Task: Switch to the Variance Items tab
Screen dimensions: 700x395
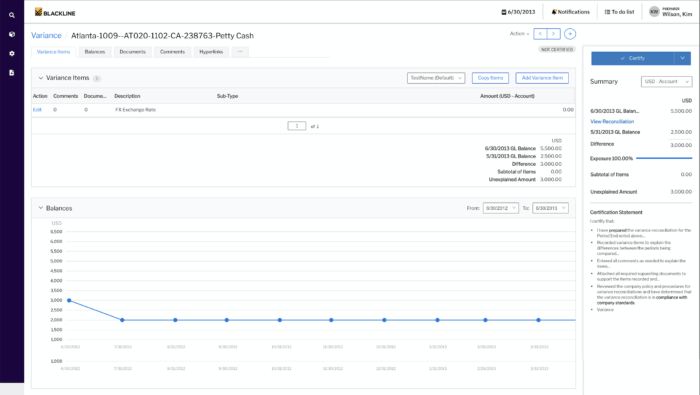Action: click(54, 52)
